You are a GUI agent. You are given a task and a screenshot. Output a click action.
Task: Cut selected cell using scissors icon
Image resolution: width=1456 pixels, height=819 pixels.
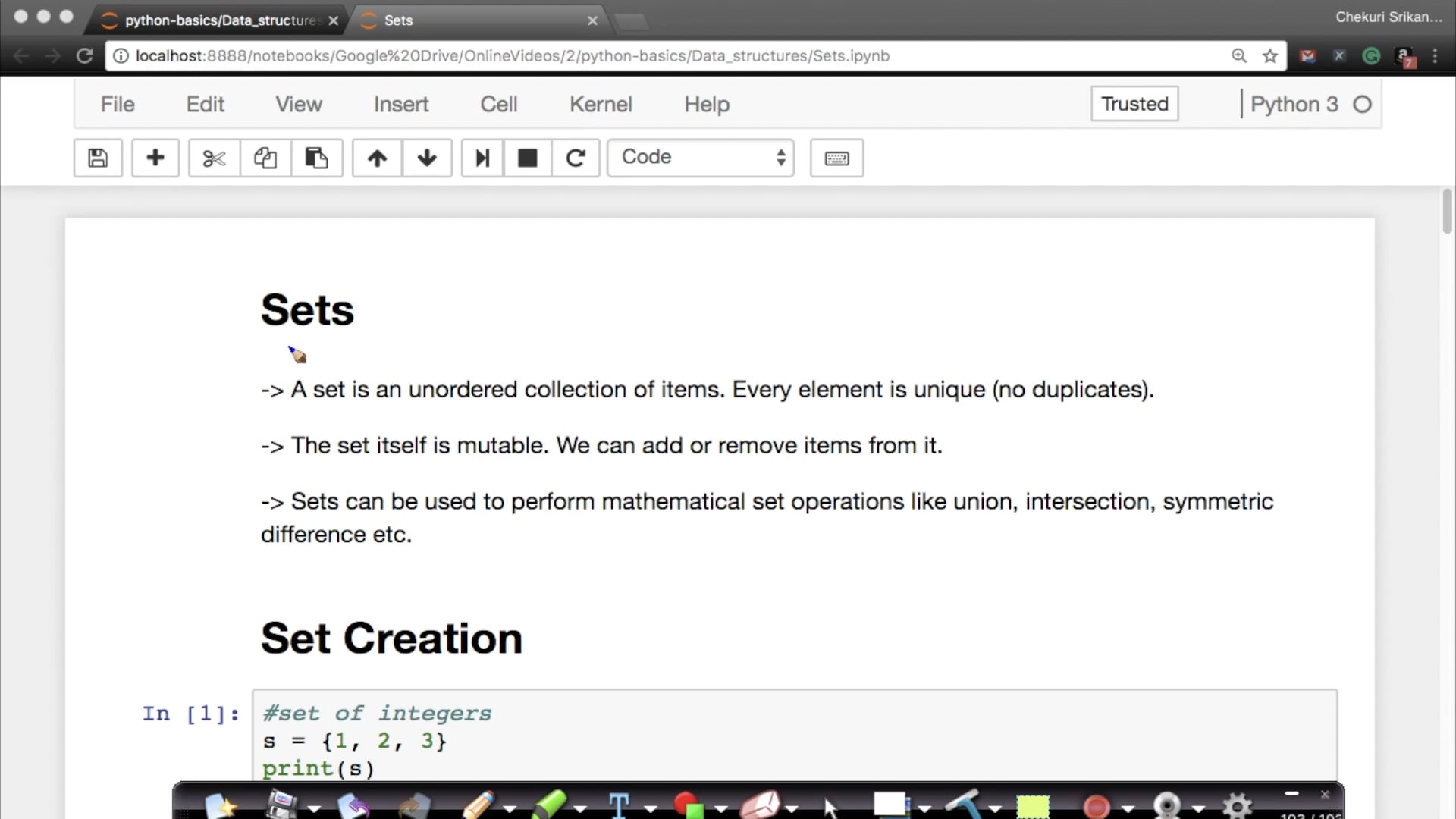coord(214,158)
